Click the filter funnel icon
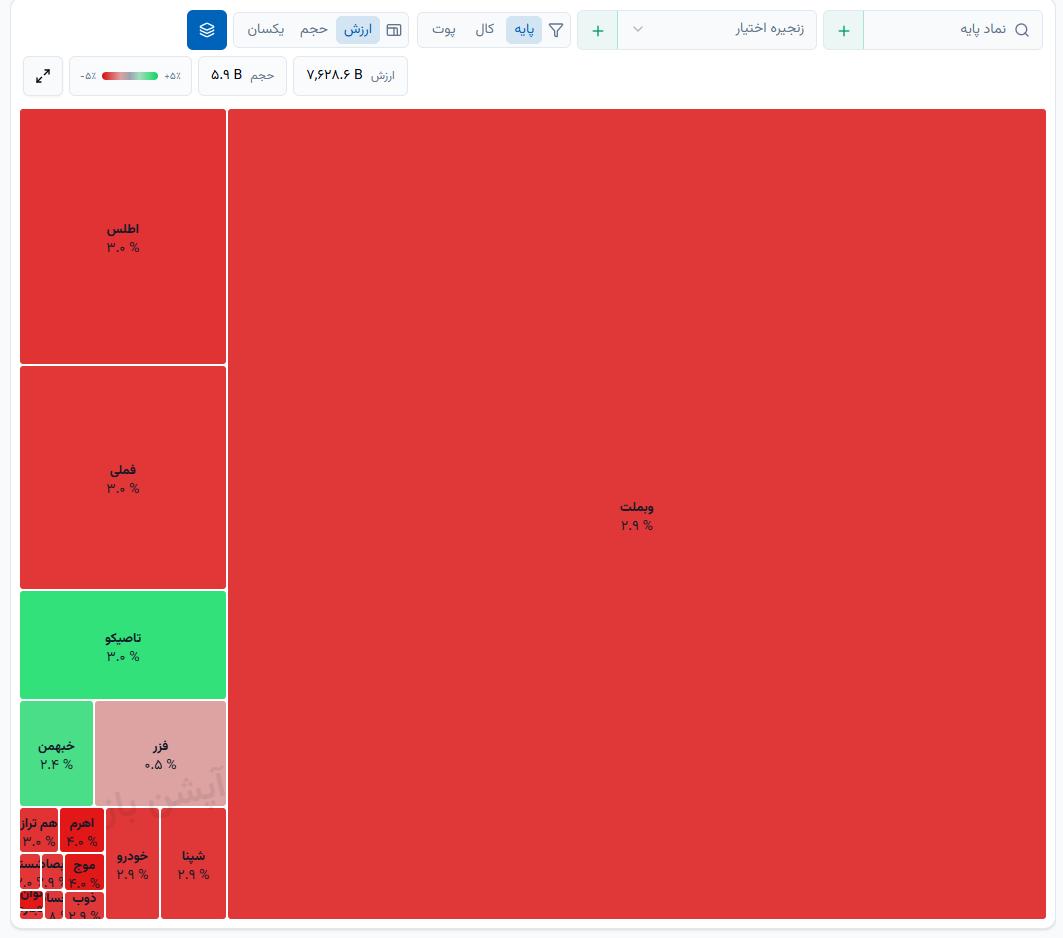This screenshot has width=1063, height=938. pos(556,30)
